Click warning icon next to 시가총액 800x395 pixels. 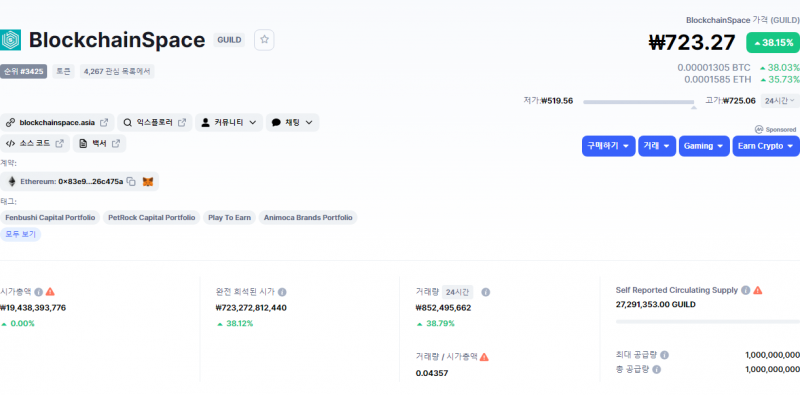pos(50,292)
